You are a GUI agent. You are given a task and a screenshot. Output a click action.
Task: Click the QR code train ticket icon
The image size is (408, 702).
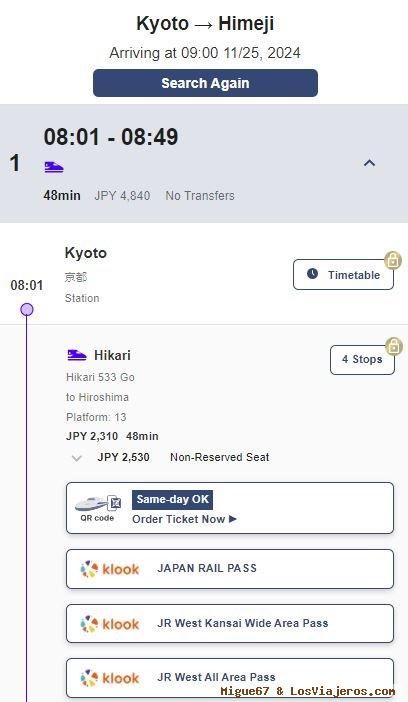[98, 508]
